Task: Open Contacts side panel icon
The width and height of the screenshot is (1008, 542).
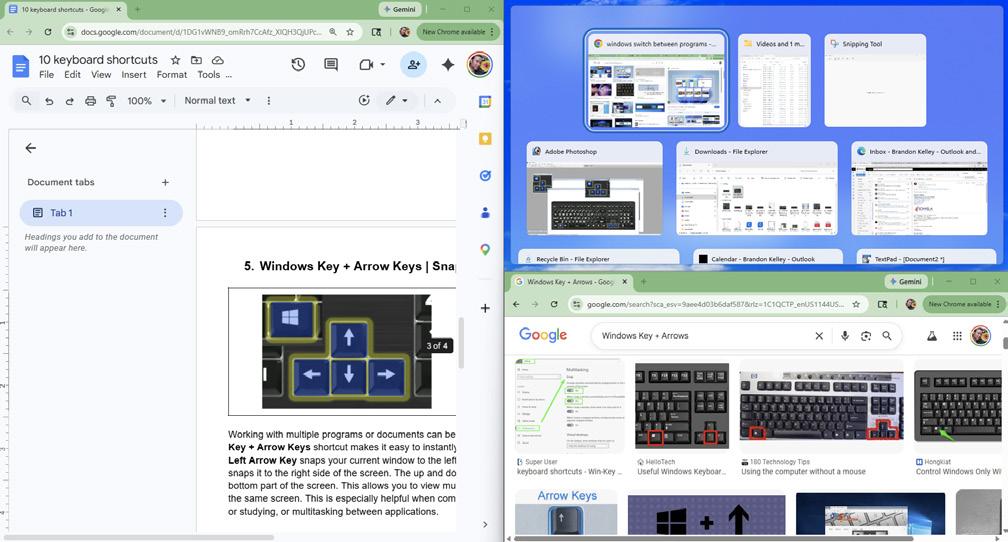Action: 485,212
